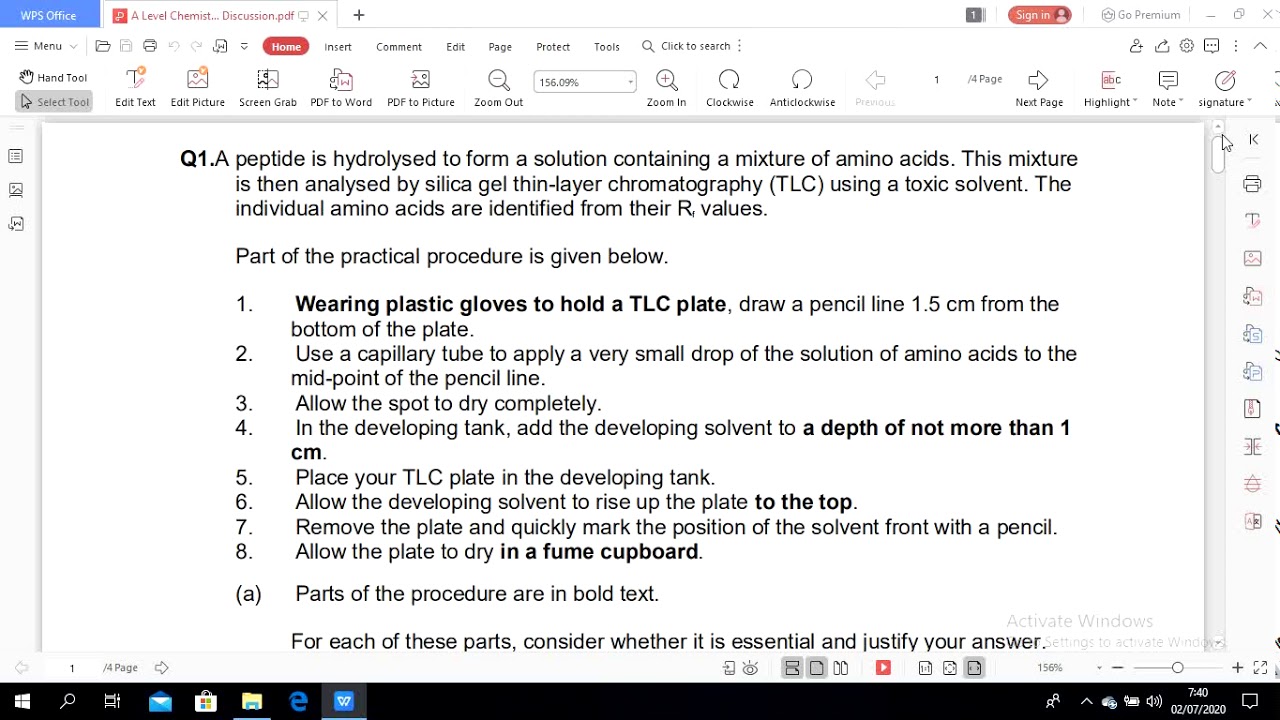Open a new tab with plus button
Image resolution: width=1280 pixels, height=720 pixels.
359,15
